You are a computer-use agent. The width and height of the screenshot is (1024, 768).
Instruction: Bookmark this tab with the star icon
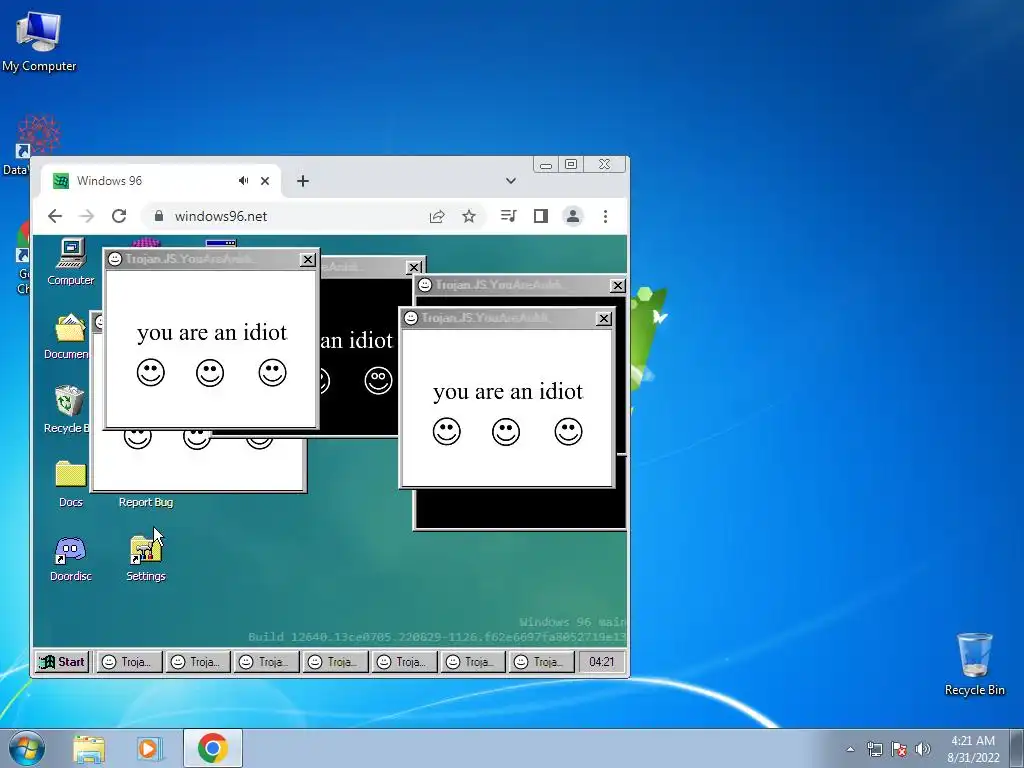(x=469, y=216)
